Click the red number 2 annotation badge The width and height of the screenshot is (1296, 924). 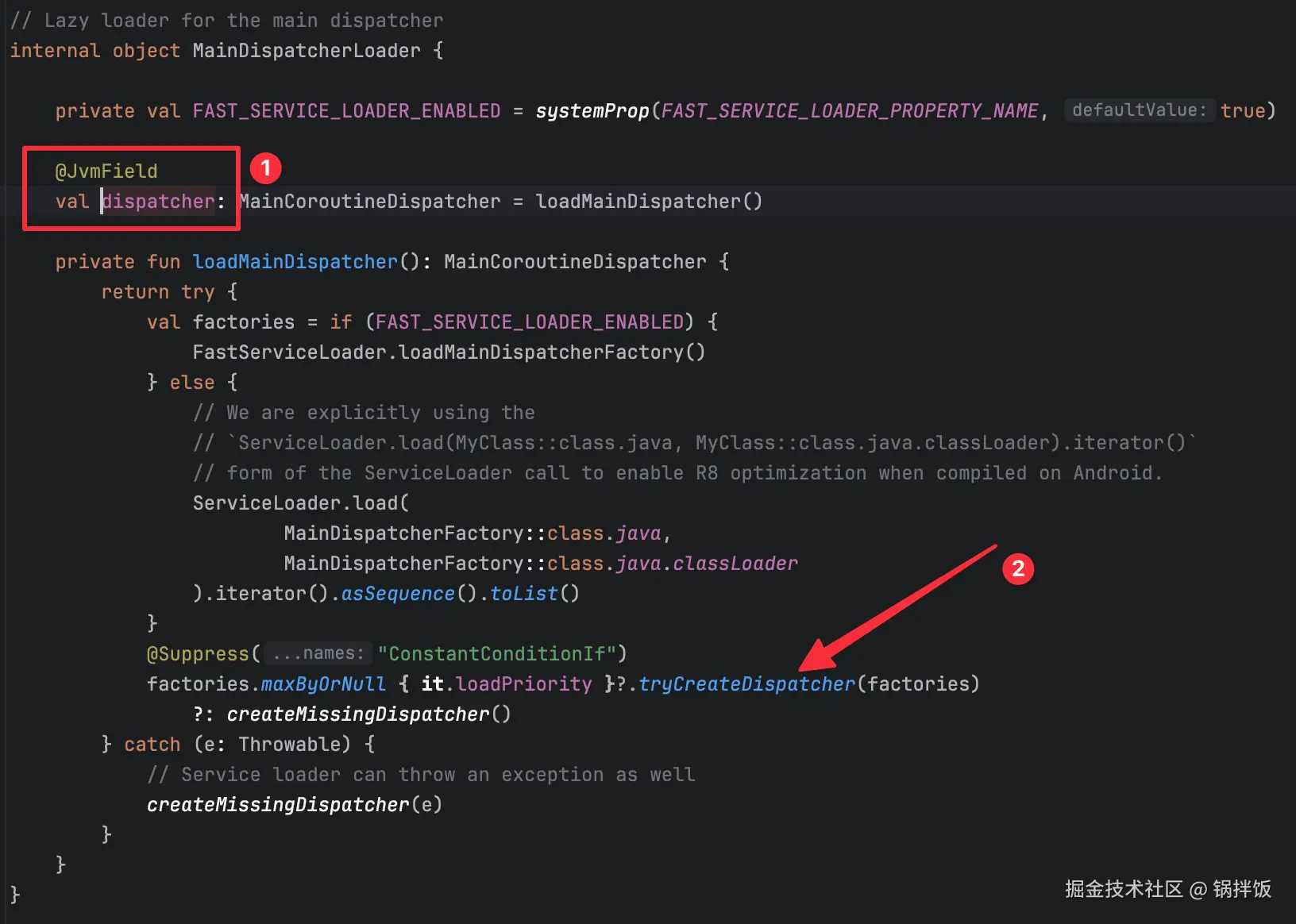pos(1017,568)
